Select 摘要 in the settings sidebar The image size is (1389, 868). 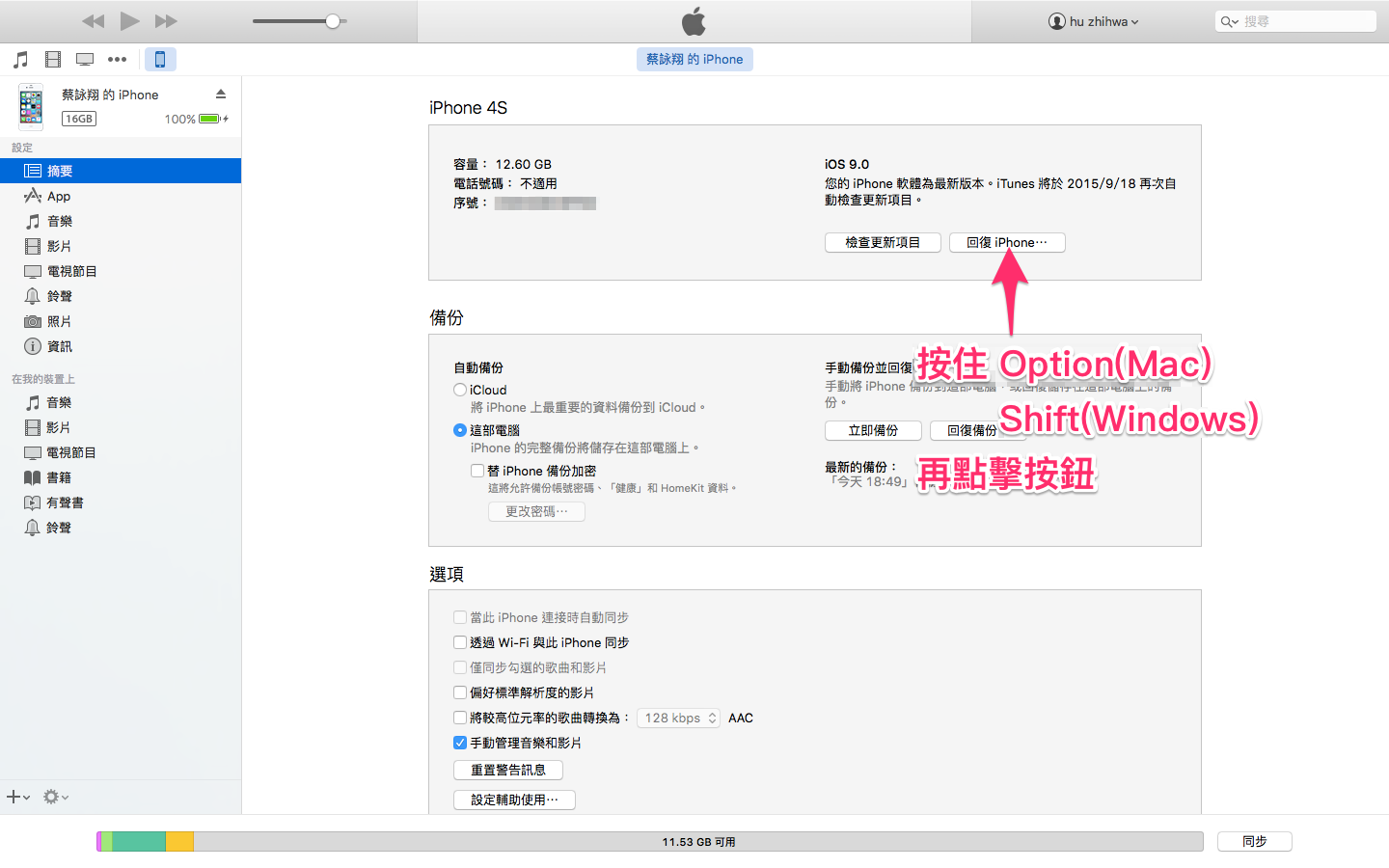[x=121, y=171]
